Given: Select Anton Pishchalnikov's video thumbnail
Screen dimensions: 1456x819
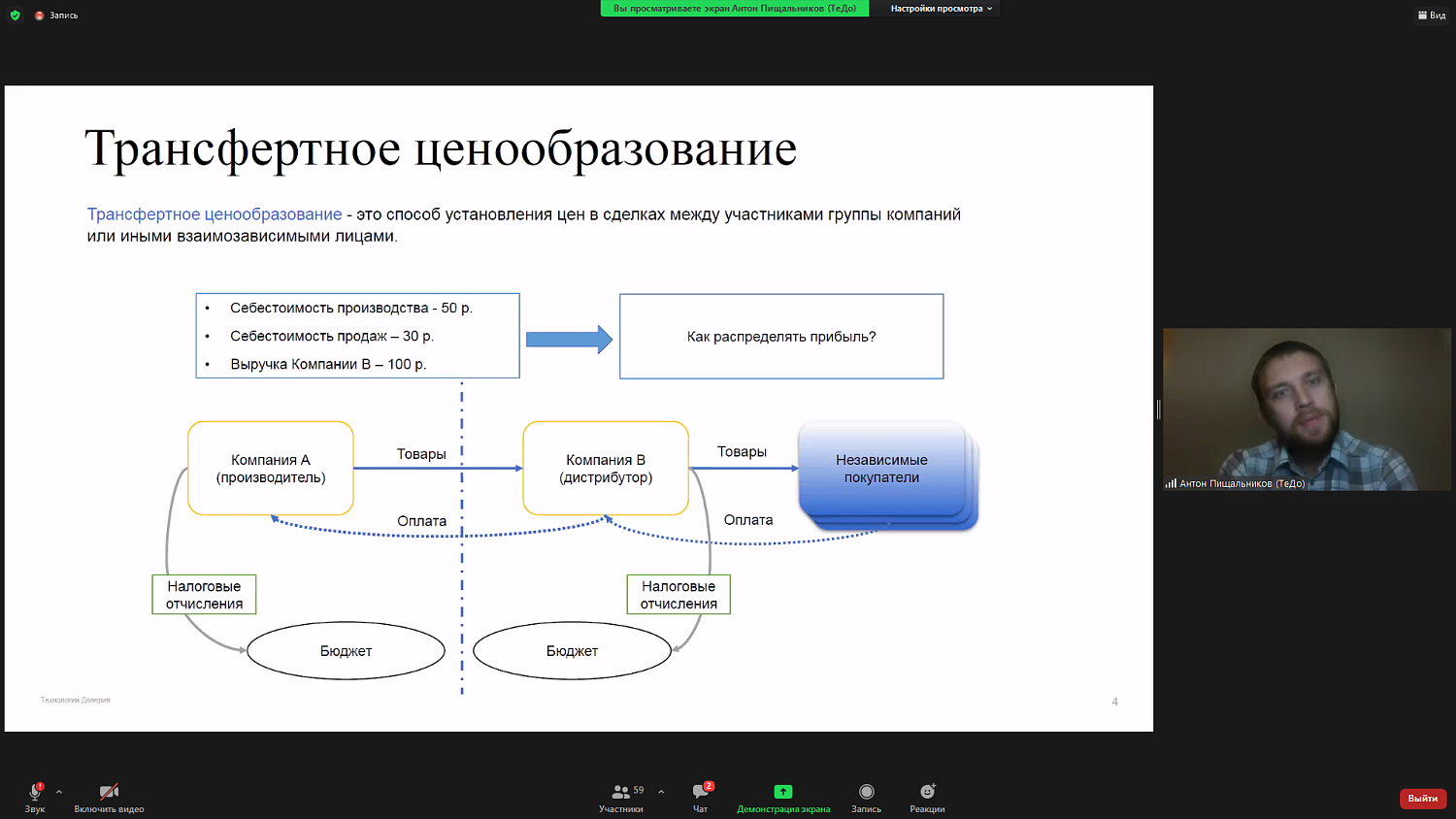Looking at the screenshot, I should (x=1306, y=409).
